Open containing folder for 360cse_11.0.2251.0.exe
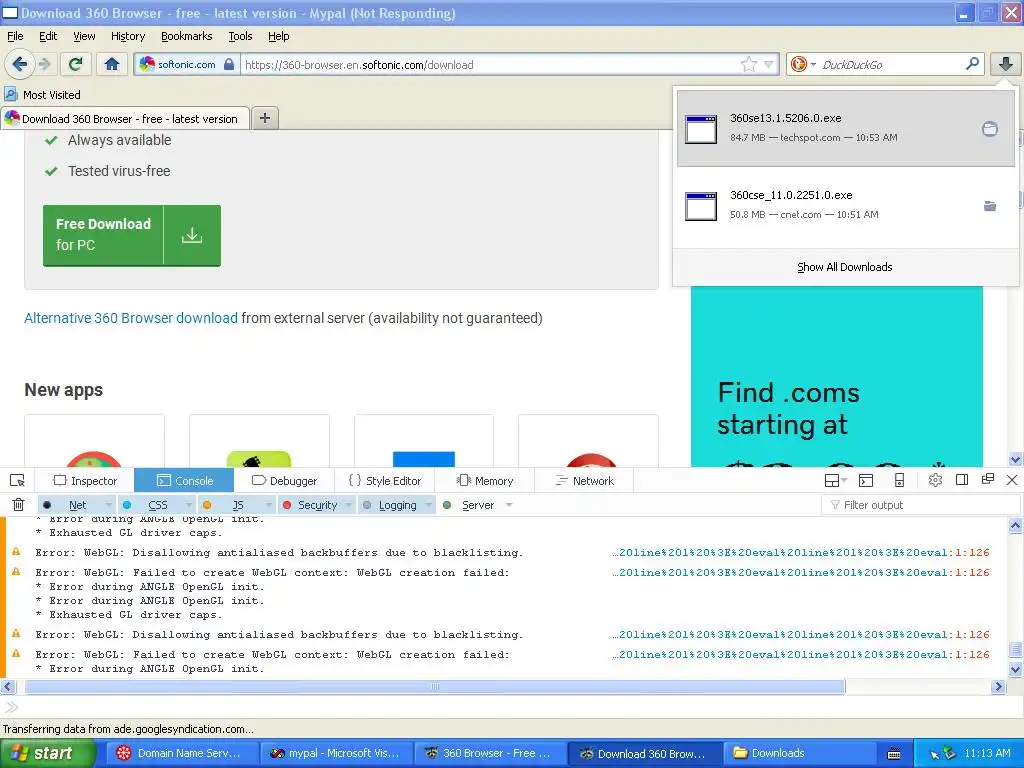Screen dimensions: 1024x768 pyautogui.click(x=990, y=206)
